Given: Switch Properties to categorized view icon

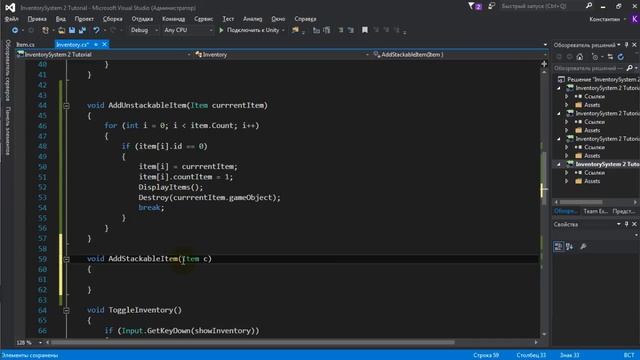Looking at the screenshot, I should click(x=558, y=246).
